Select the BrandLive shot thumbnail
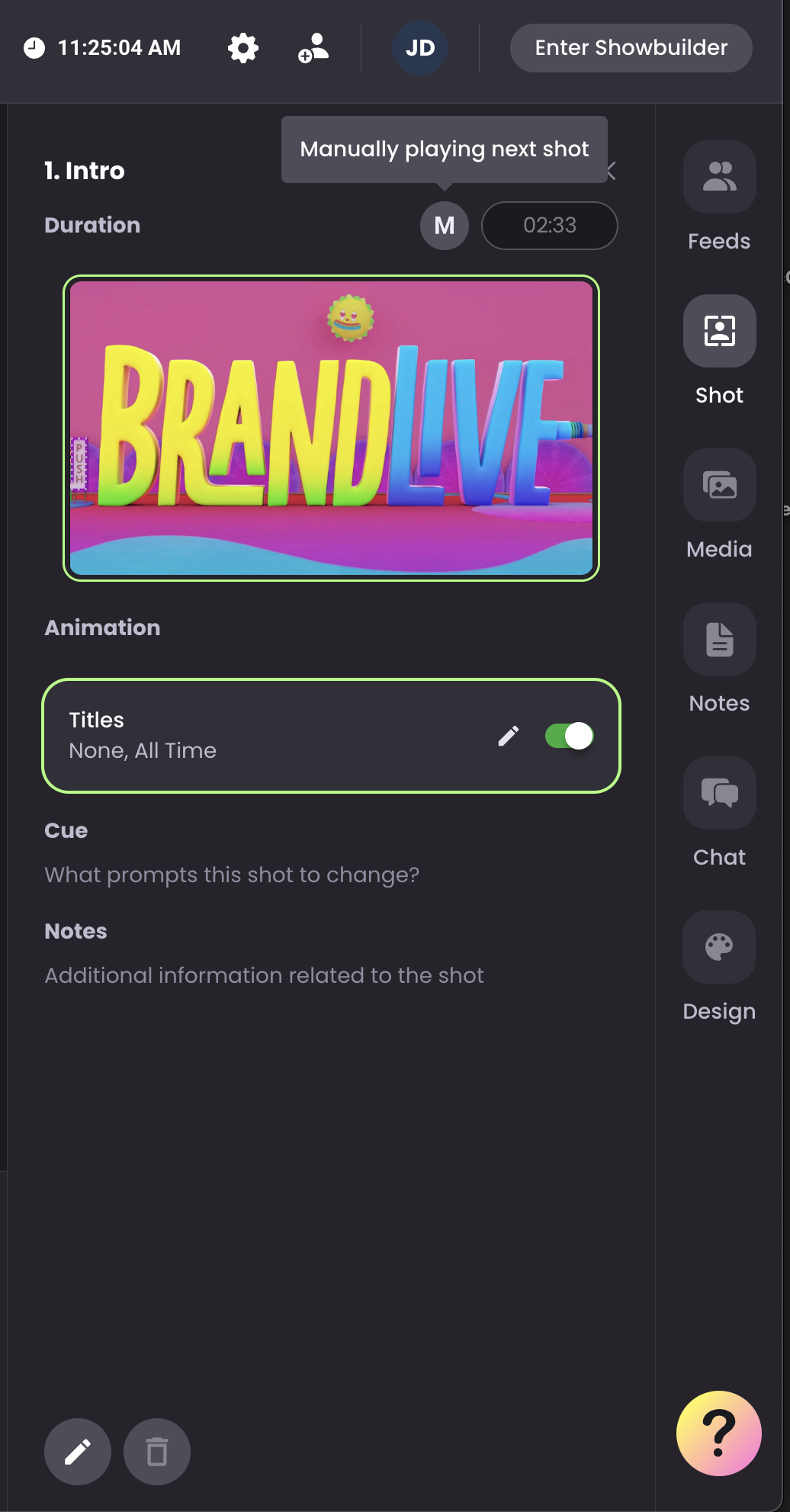This screenshot has width=790, height=1512. coord(331,428)
